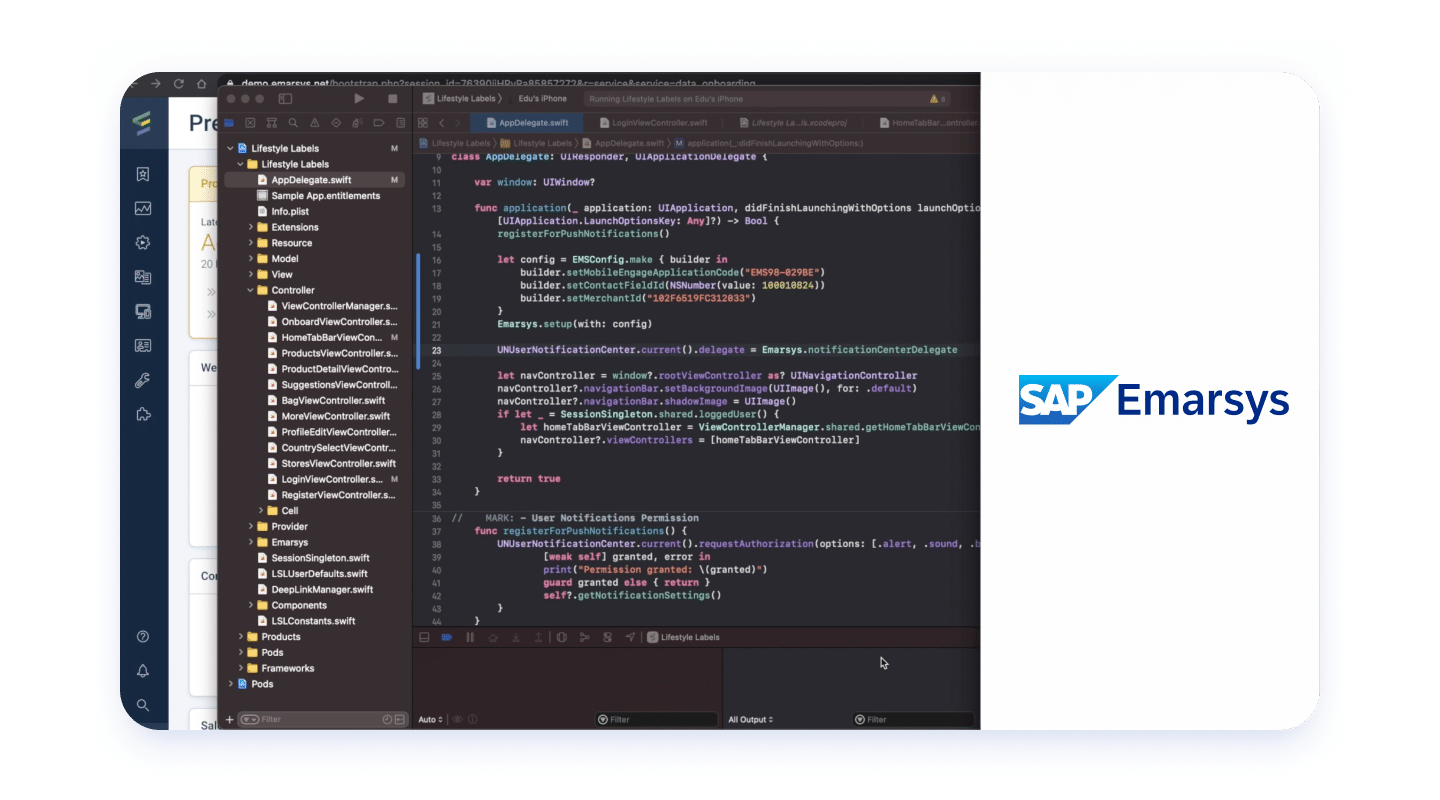Open the All Output console dropdown
This screenshot has width=1440, height=800.
pos(748,719)
